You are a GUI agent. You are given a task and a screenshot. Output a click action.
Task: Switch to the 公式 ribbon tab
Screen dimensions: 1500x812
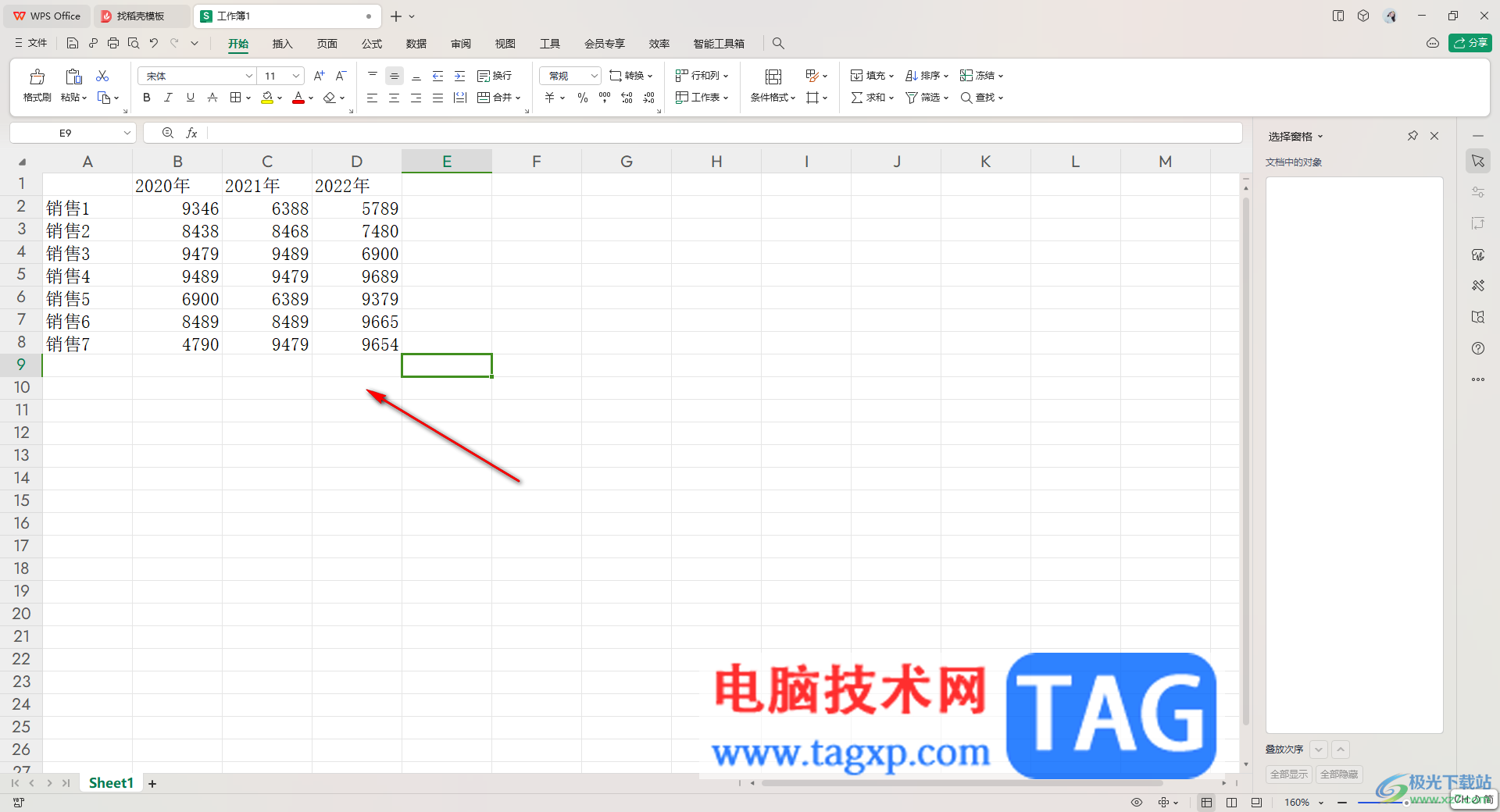(372, 44)
